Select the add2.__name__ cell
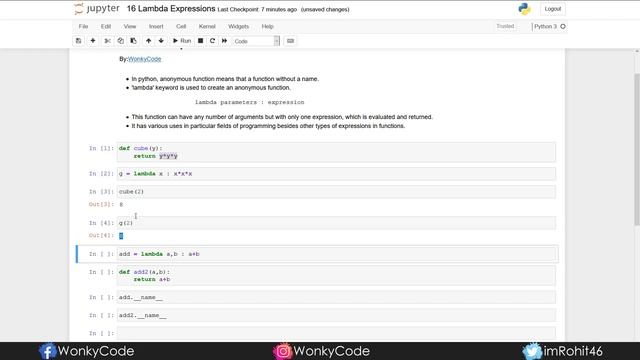640x360 pixels. click(x=336, y=315)
